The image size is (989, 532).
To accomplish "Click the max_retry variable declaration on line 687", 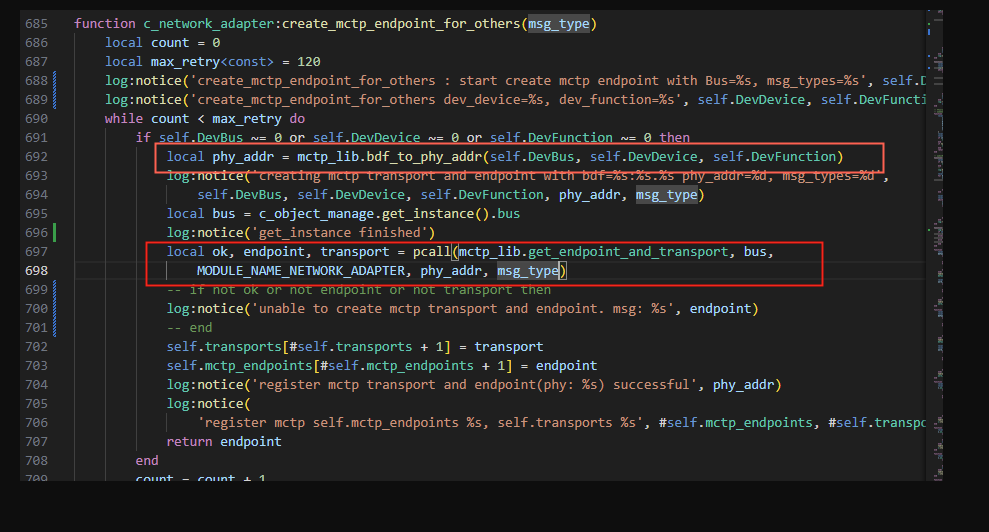I will pos(180,61).
